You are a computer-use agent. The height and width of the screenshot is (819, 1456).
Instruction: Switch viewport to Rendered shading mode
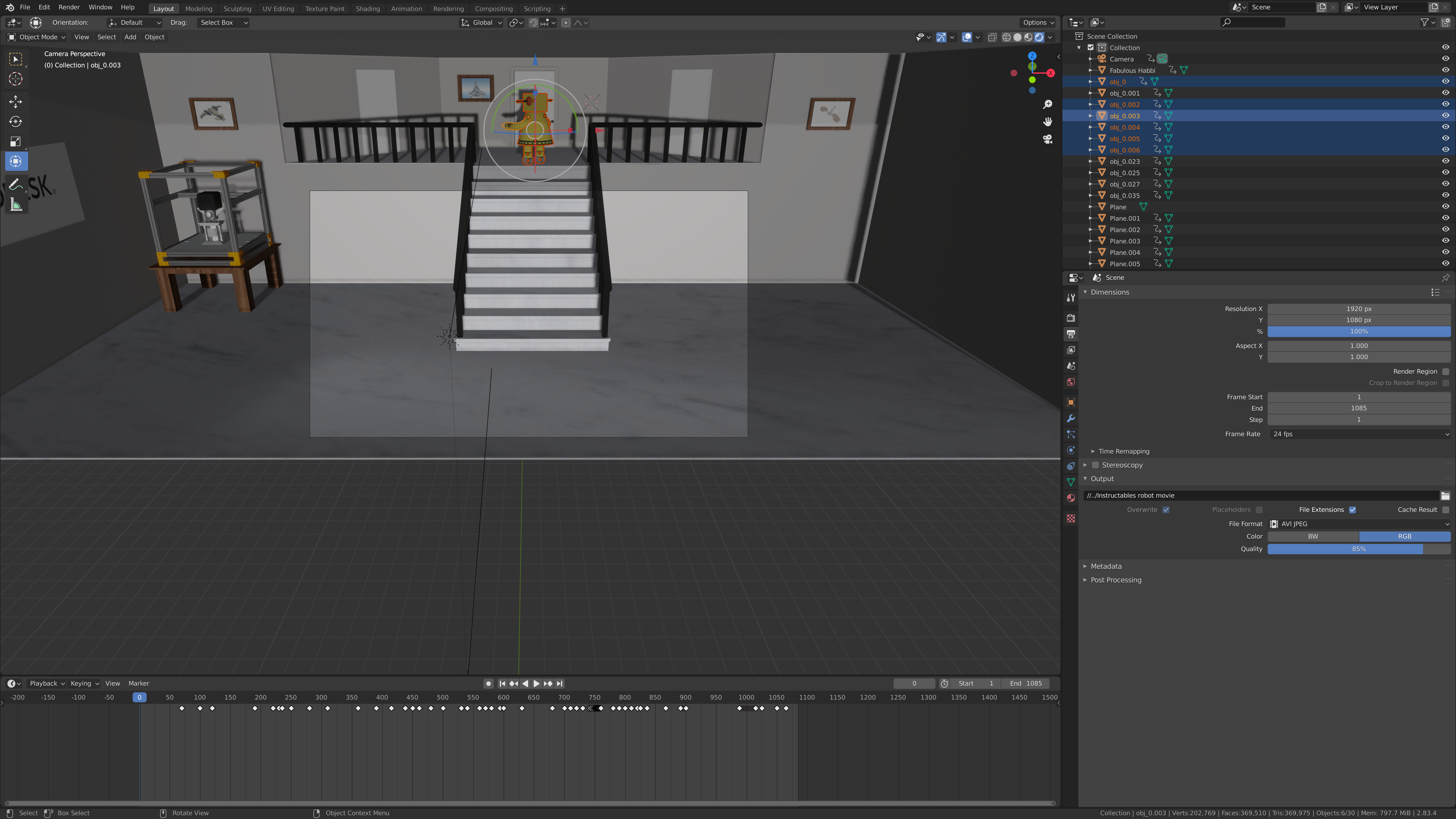(x=1039, y=37)
